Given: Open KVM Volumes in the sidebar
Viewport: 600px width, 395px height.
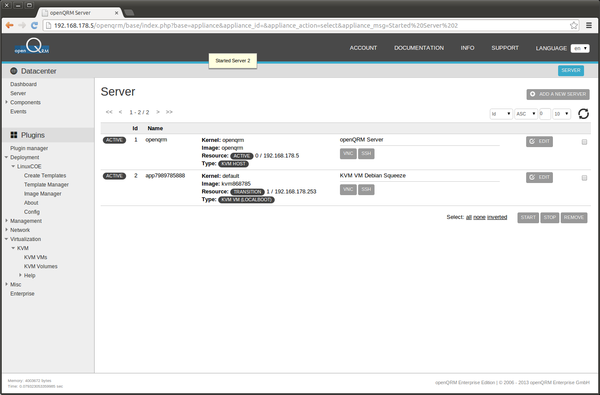Looking at the screenshot, I should 41,266.
